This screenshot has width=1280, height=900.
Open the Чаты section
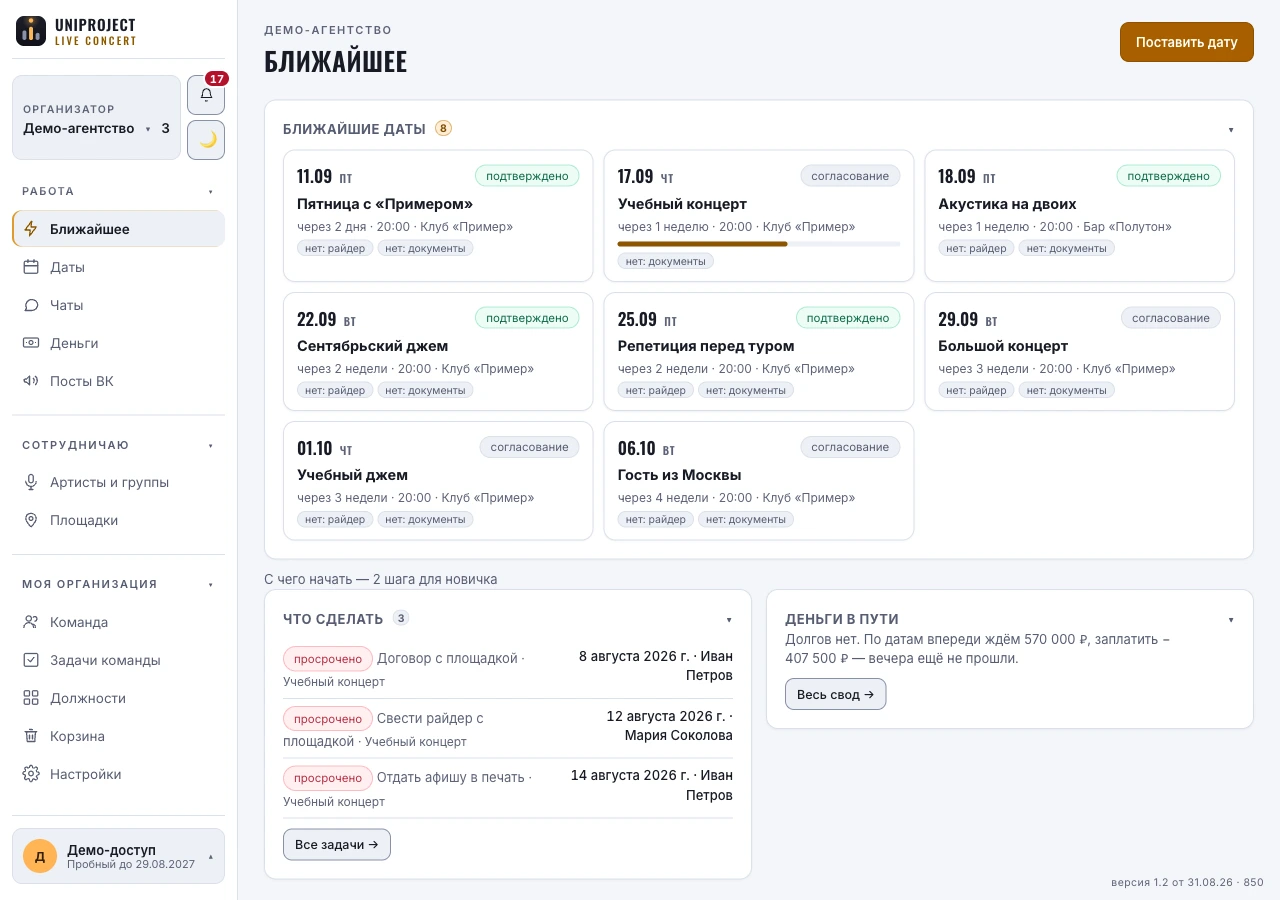click(118, 305)
